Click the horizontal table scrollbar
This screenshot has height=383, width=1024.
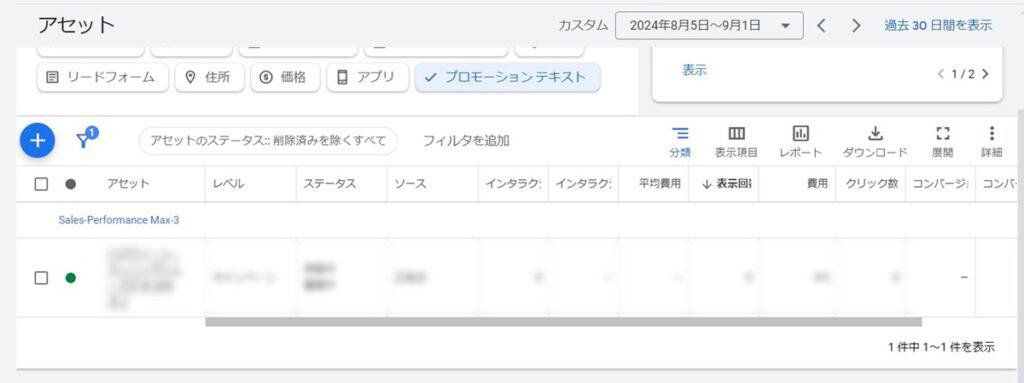tap(563, 322)
